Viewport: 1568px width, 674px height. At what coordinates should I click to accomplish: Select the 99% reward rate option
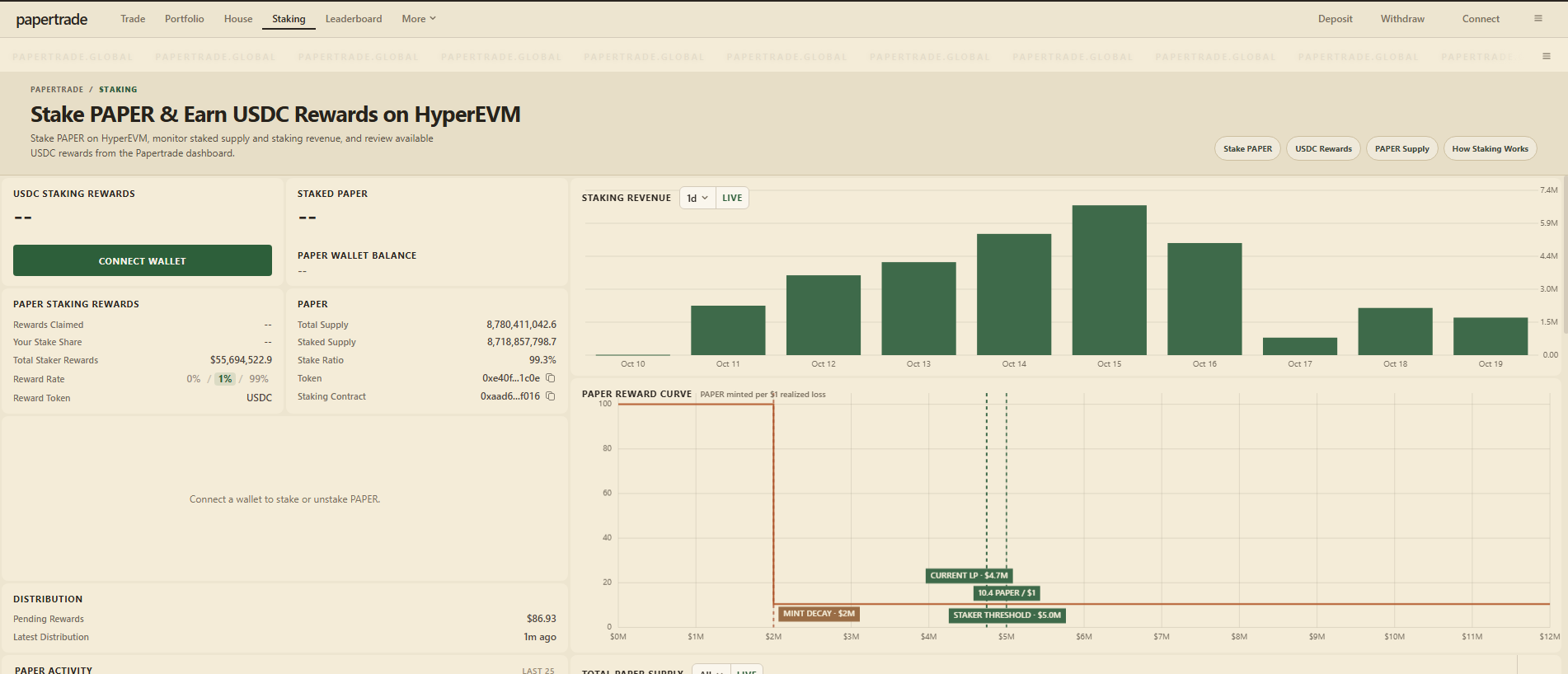(x=259, y=379)
